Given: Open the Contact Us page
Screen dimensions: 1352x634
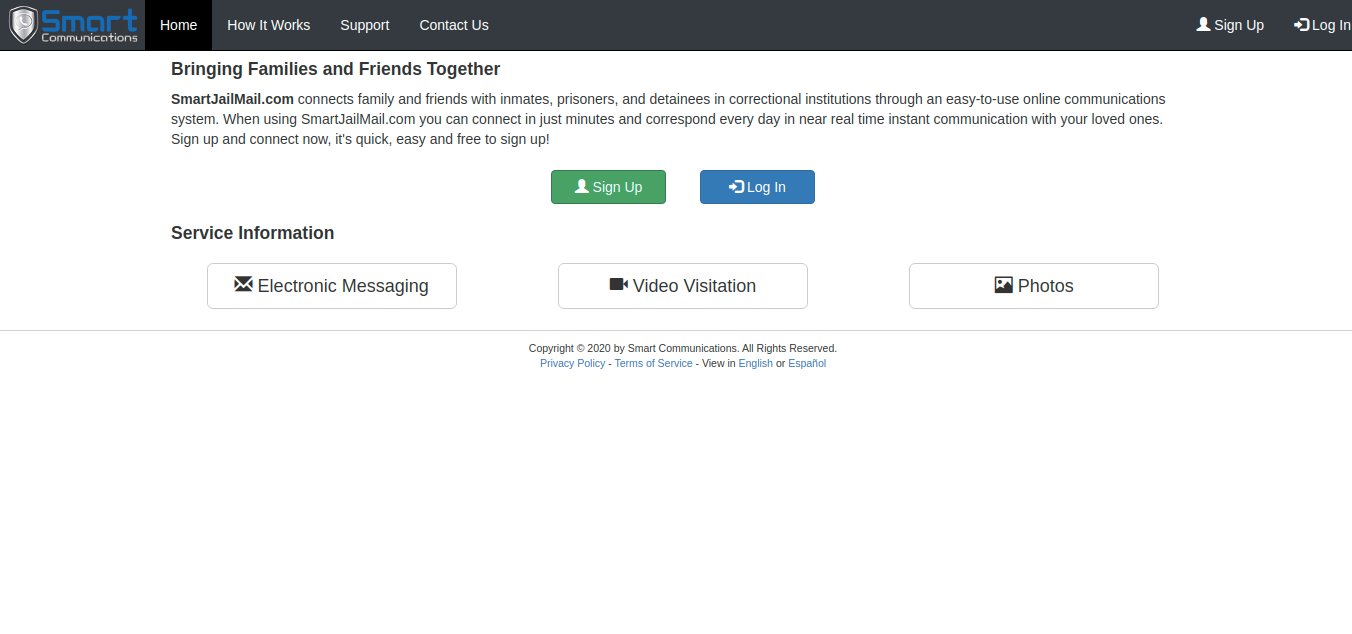Looking at the screenshot, I should [x=453, y=24].
